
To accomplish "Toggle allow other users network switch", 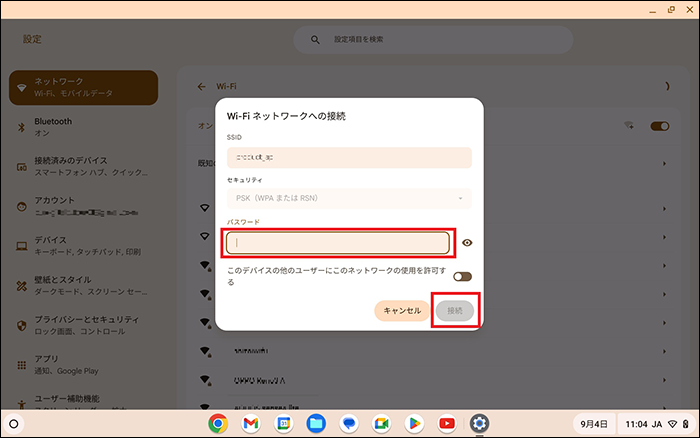I will (x=462, y=277).
